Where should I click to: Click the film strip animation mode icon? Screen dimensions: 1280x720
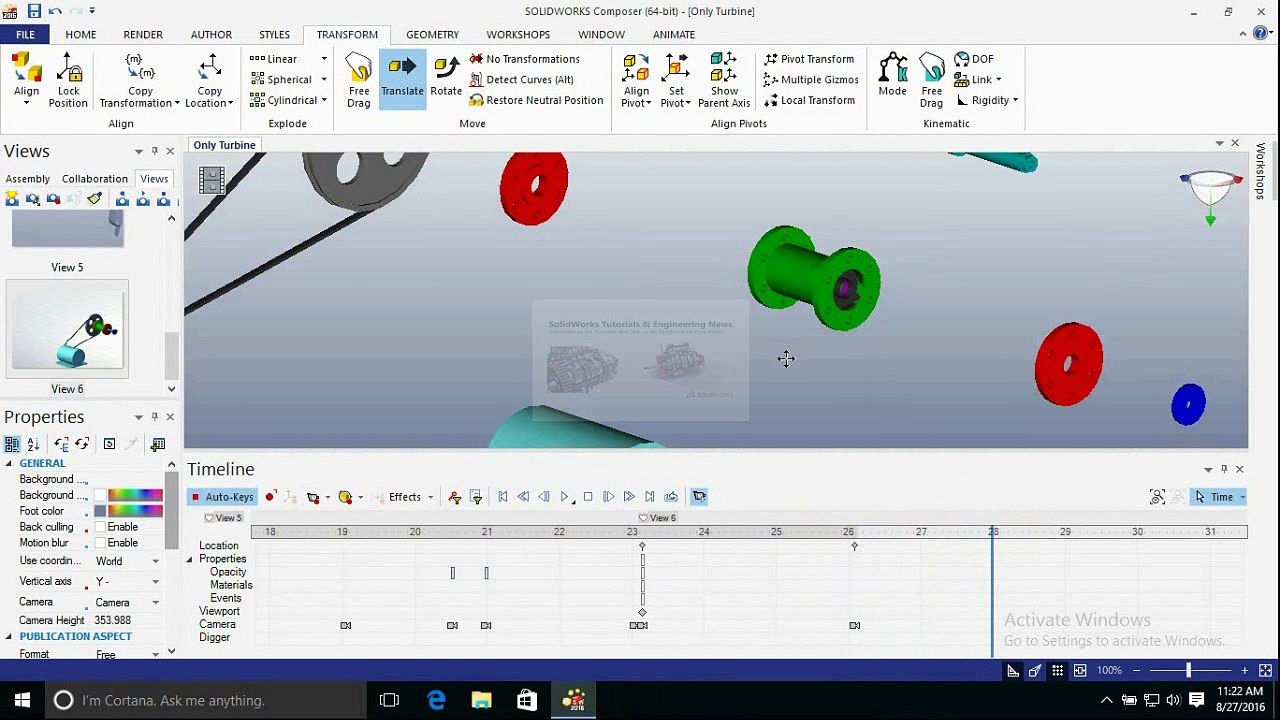pyautogui.click(x=211, y=180)
